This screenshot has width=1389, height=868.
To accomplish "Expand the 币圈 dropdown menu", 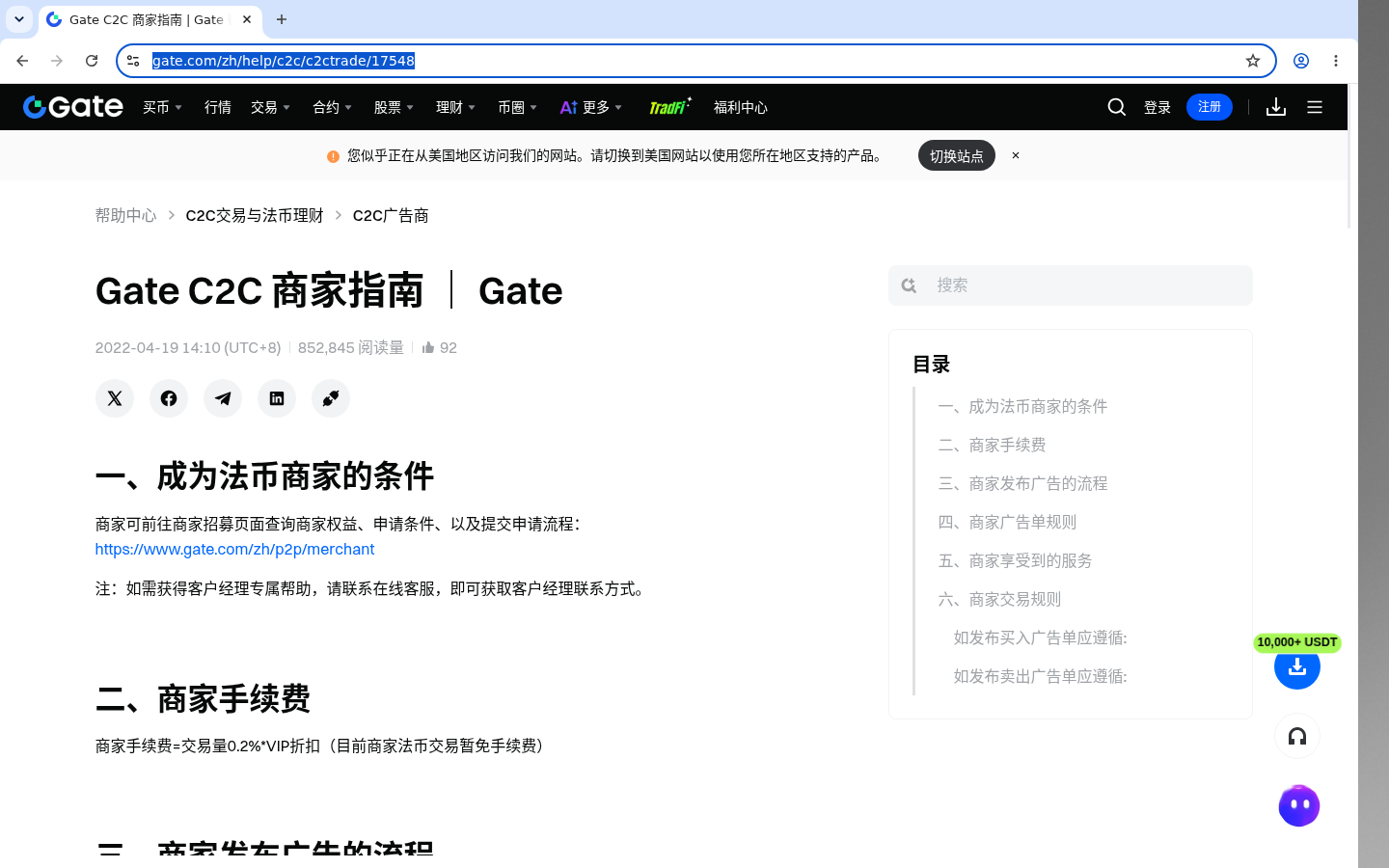I will (518, 107).
